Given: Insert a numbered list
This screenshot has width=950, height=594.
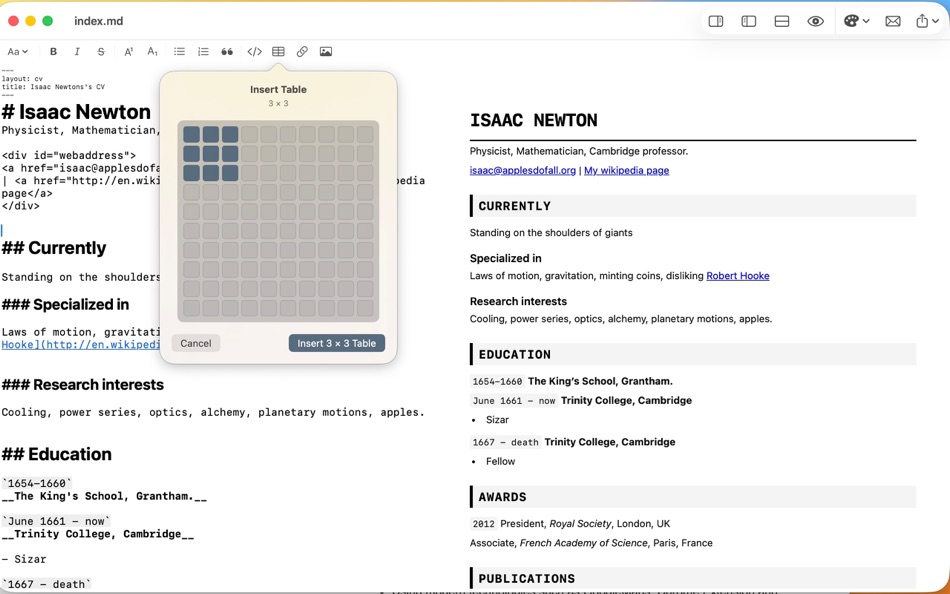Looking at the screenshot, I should (203, 52).
